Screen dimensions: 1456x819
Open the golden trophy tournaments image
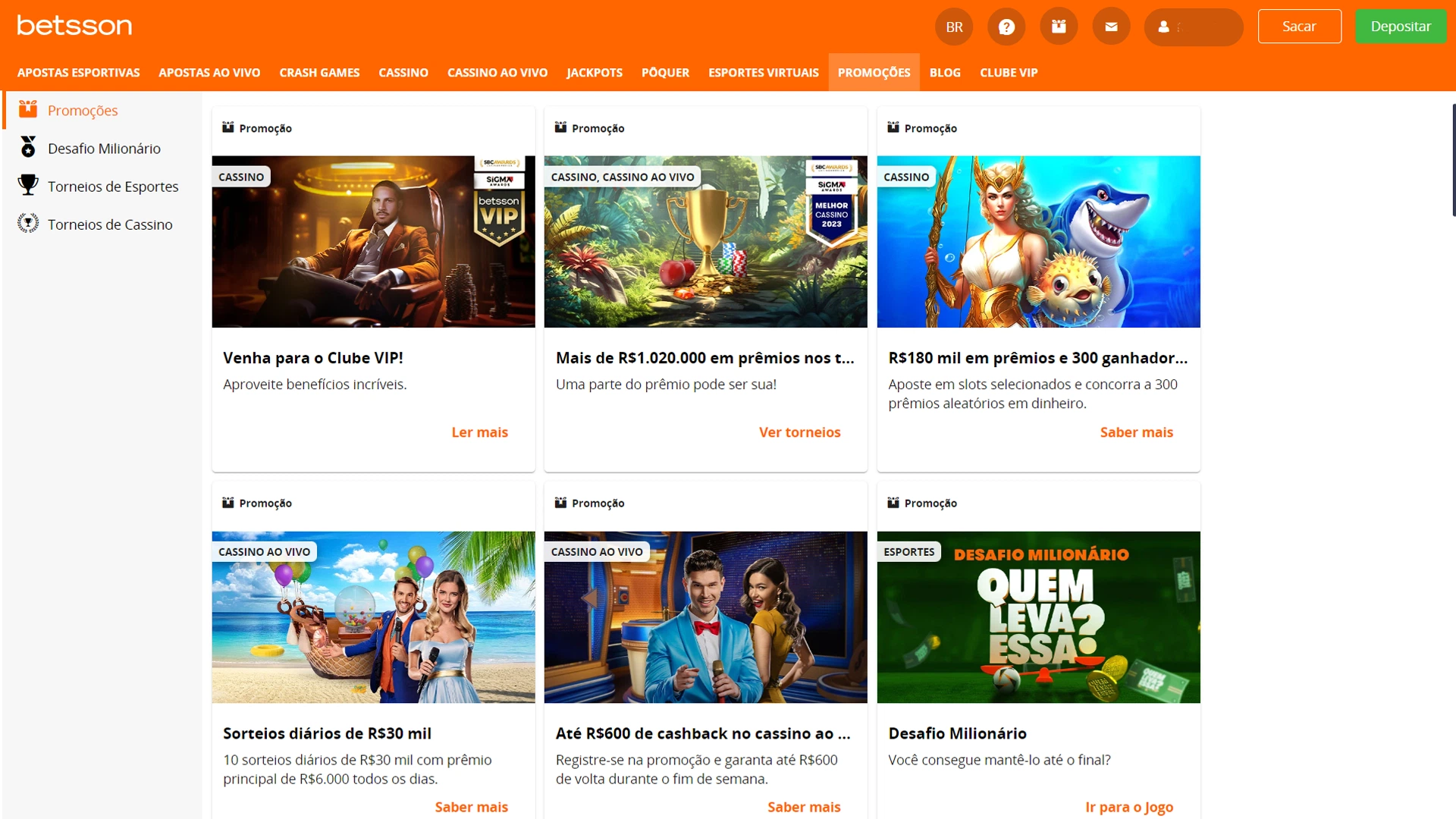tap(705, 242)
